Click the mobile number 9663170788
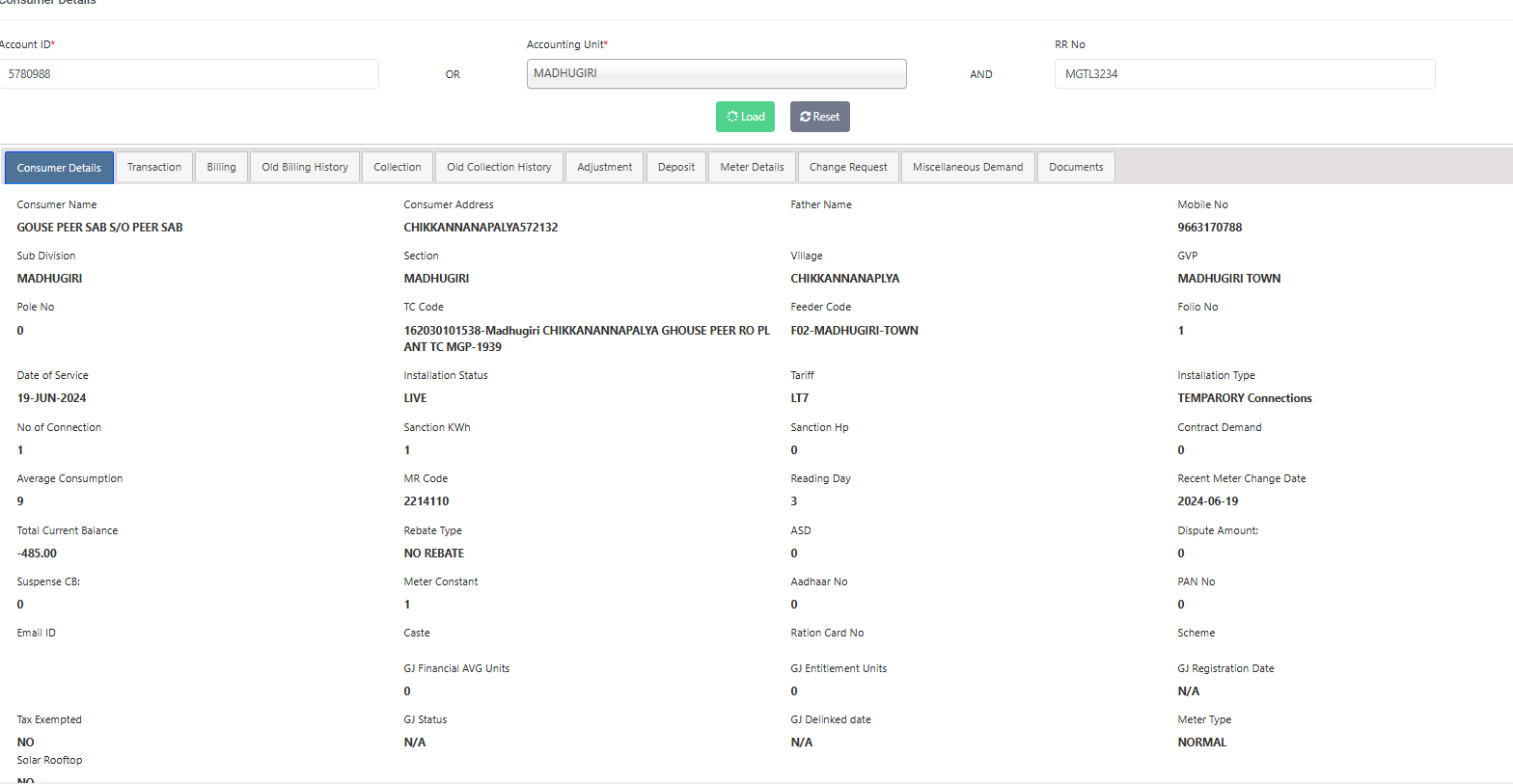Screen dimensions: 1513x784 (1210, 228)
